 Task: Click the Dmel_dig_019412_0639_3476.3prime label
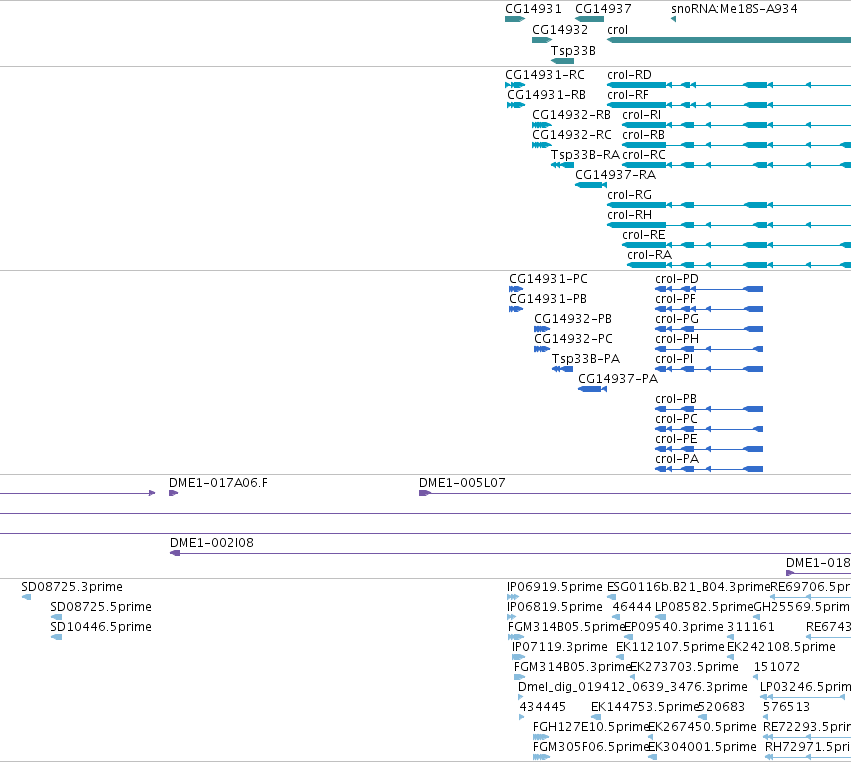pyautogui.click(x=633, y=687)
